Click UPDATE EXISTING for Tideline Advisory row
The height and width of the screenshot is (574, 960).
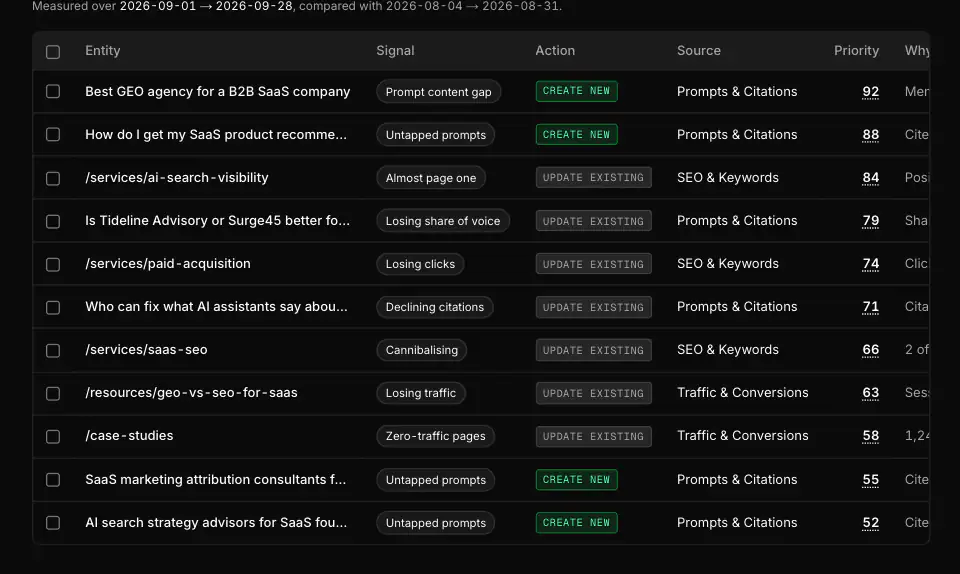593,221
